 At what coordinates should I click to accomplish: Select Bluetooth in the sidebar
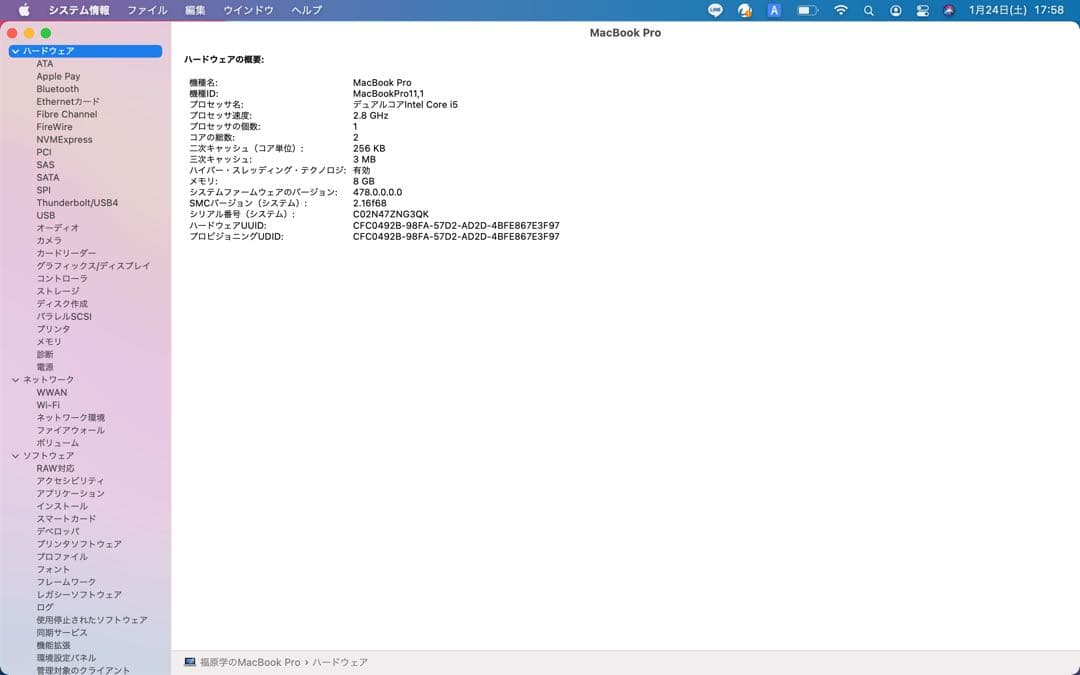pyautogui.click(x=57, y=88)
